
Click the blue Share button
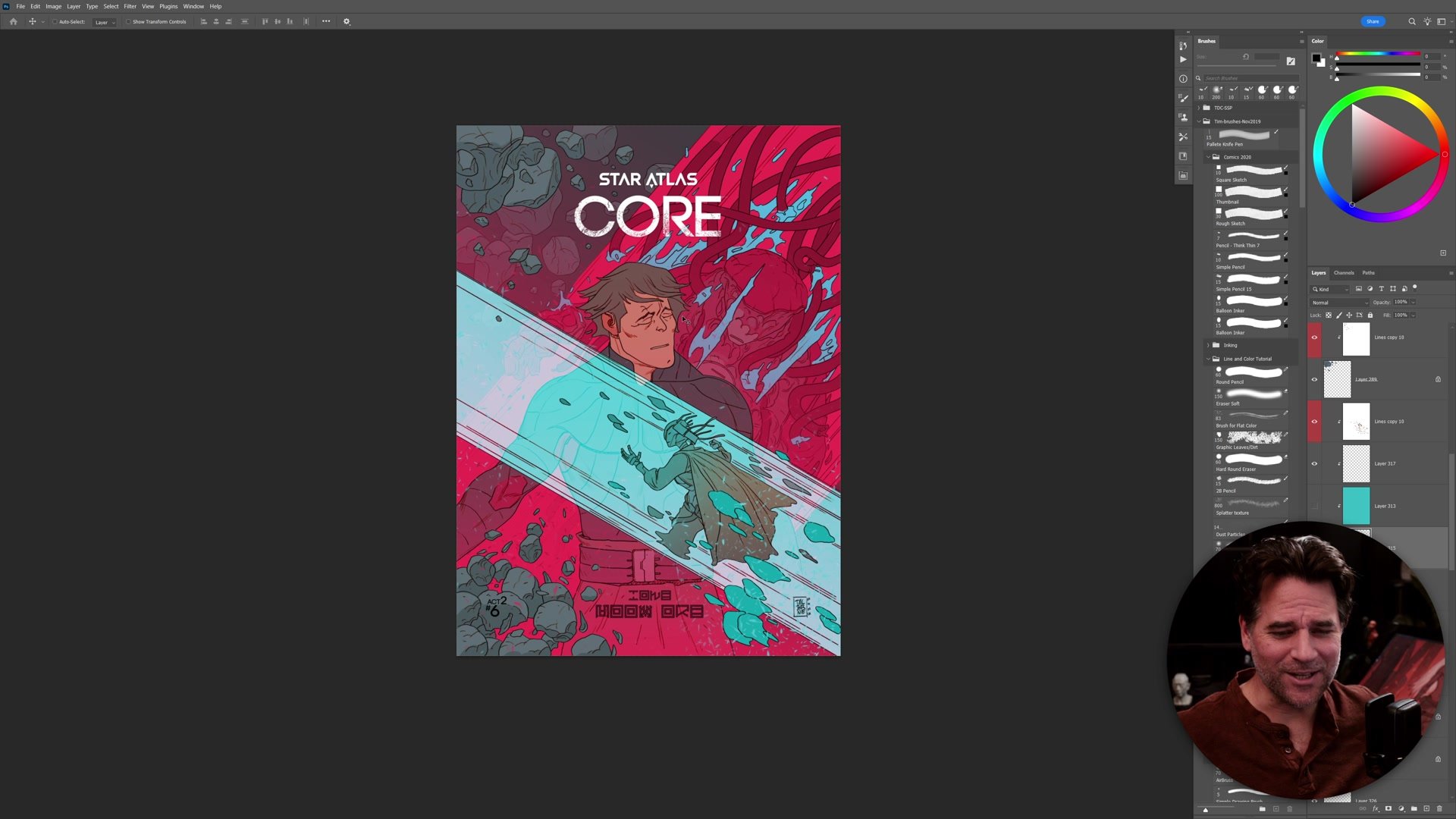(1373, 21)
